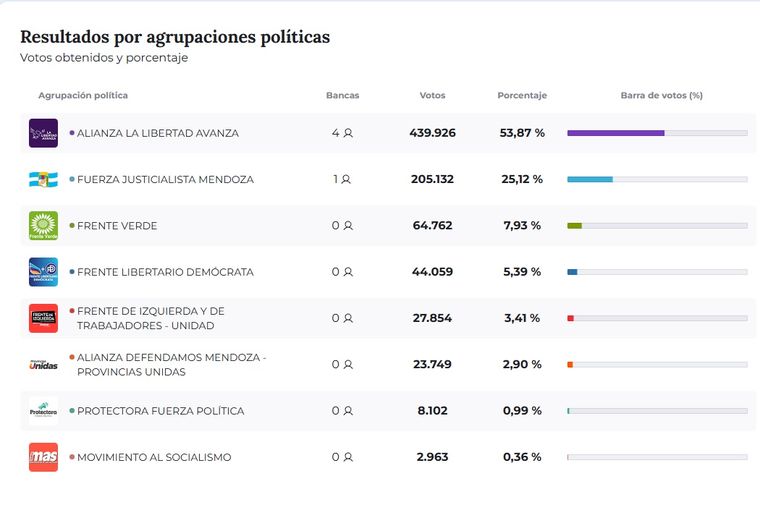
Task: Click the Movimiento al Socialismo MAS logo
Action: coord(43,457)
